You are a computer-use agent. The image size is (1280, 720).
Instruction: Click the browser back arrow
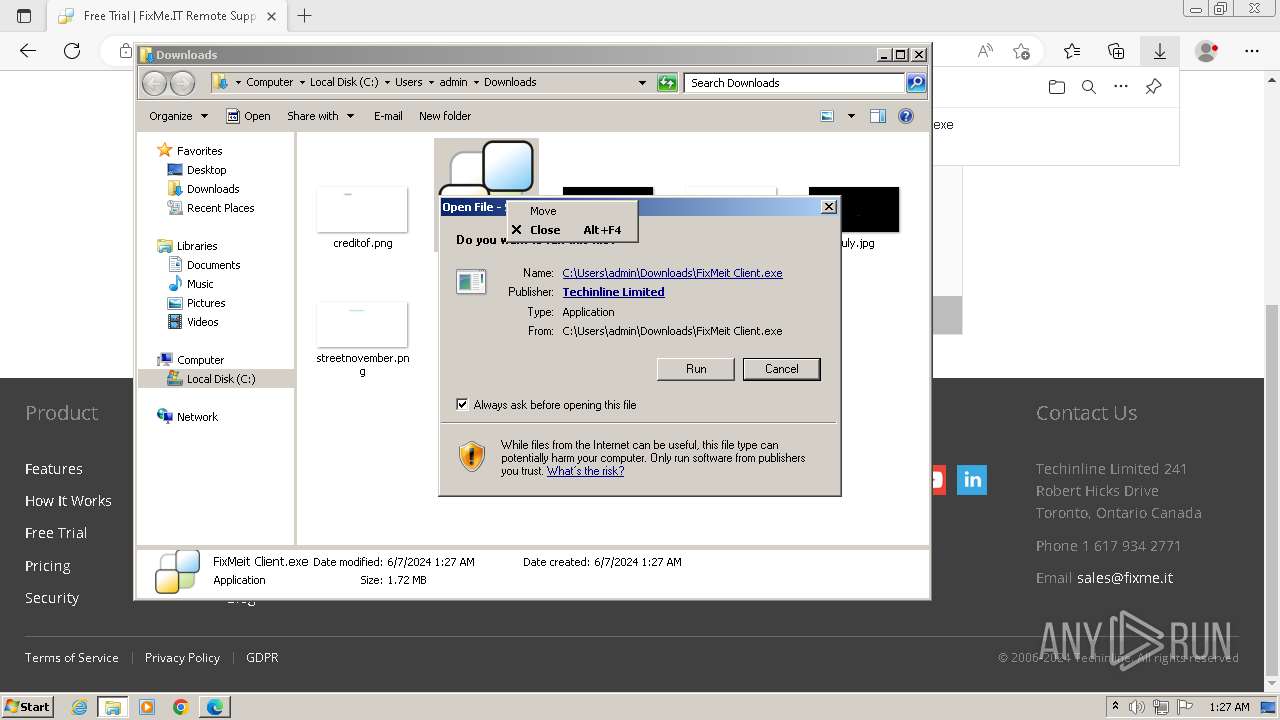(28, 51)
